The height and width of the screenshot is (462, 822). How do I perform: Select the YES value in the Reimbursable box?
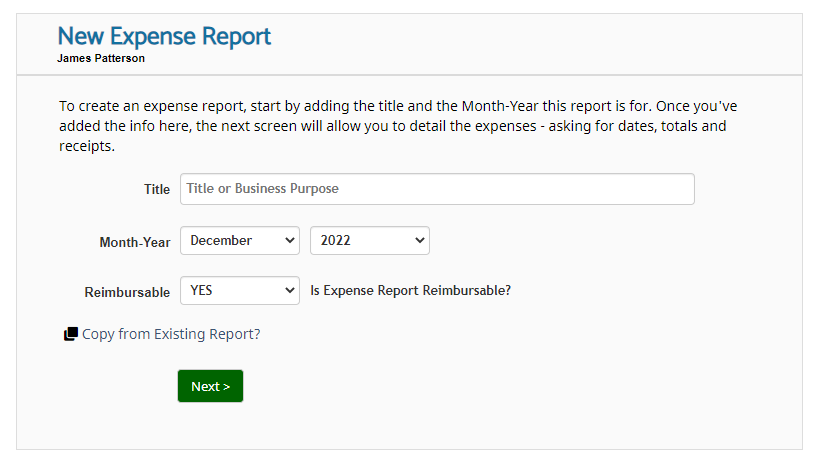[x=201, y=291]
